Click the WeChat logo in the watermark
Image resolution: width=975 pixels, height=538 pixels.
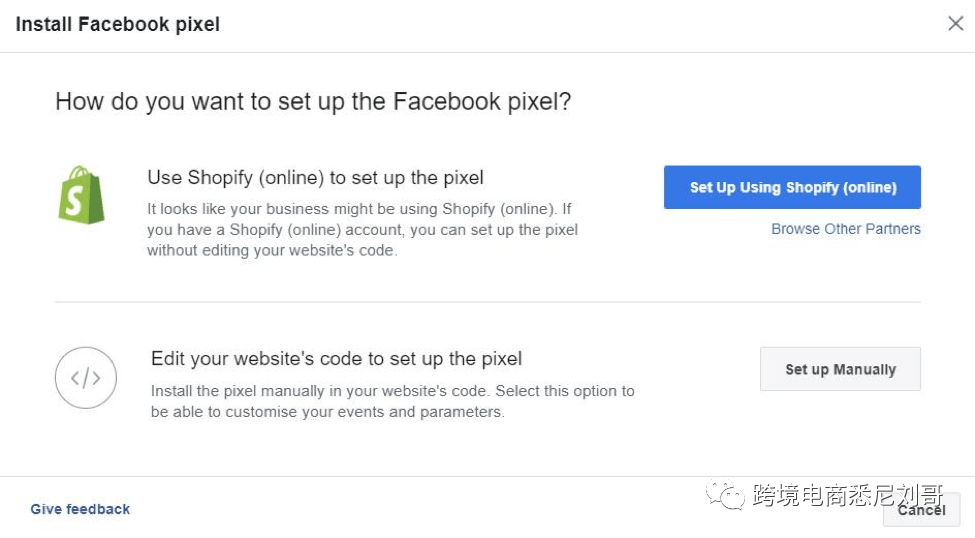point(724,495)
